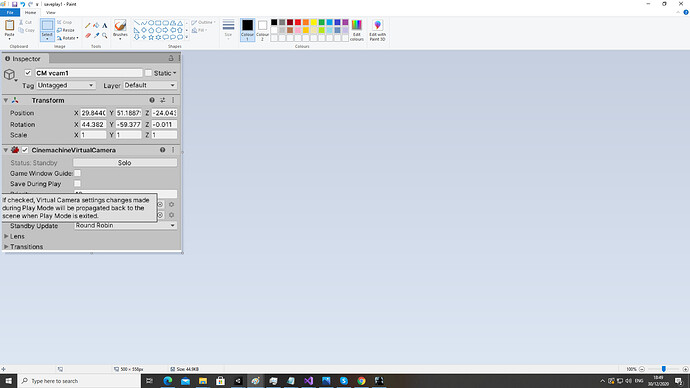This screenshot has height=388, width=690.
Task: Choose the Magnifier tool
Action: point(104,35)
